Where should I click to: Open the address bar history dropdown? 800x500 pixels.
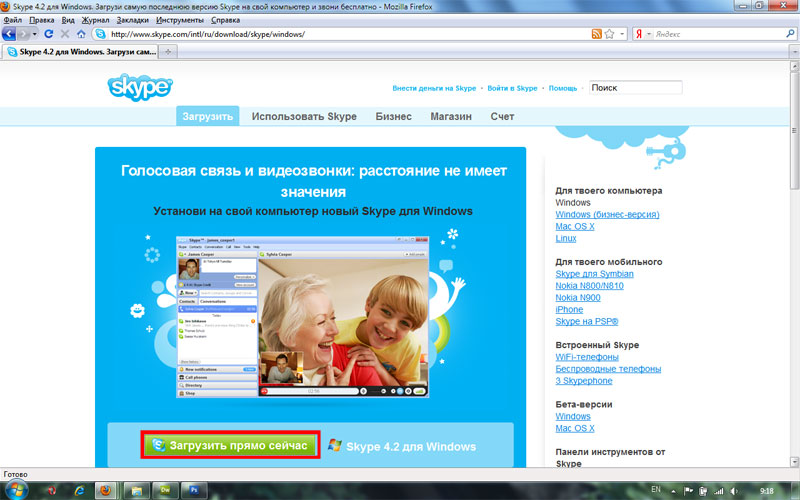tap(622, 34)
